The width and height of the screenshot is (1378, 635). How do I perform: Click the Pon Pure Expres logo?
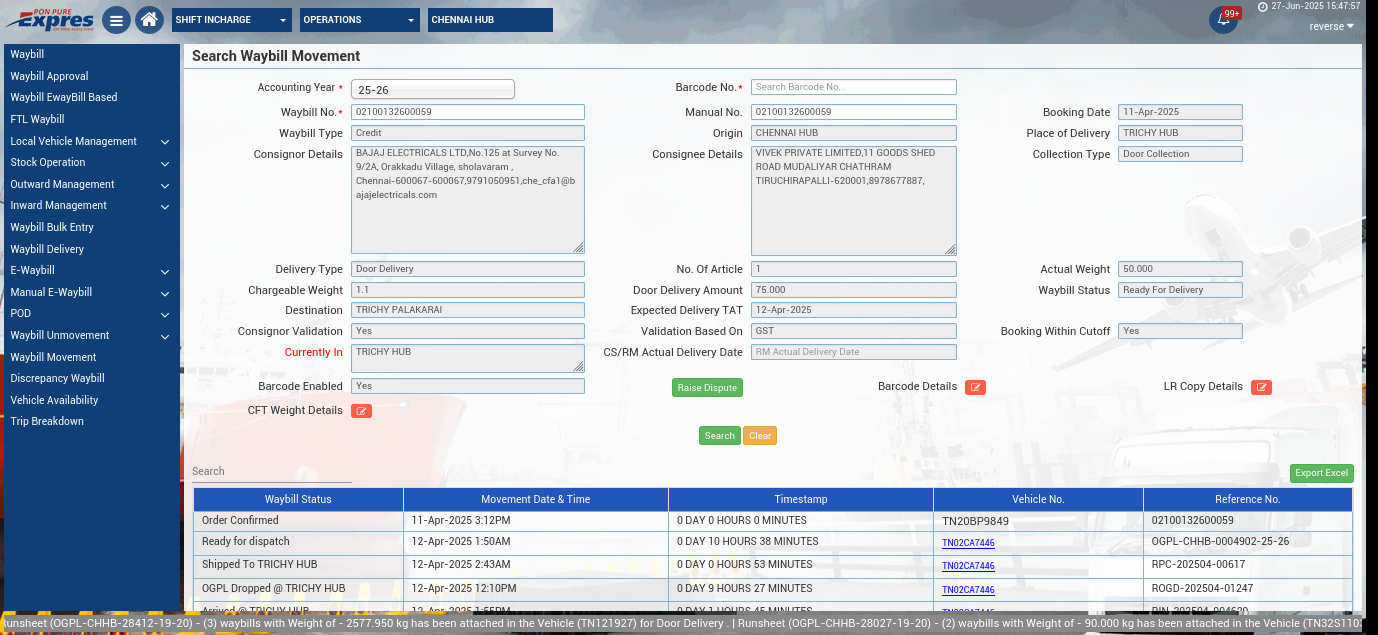[50, 20]
